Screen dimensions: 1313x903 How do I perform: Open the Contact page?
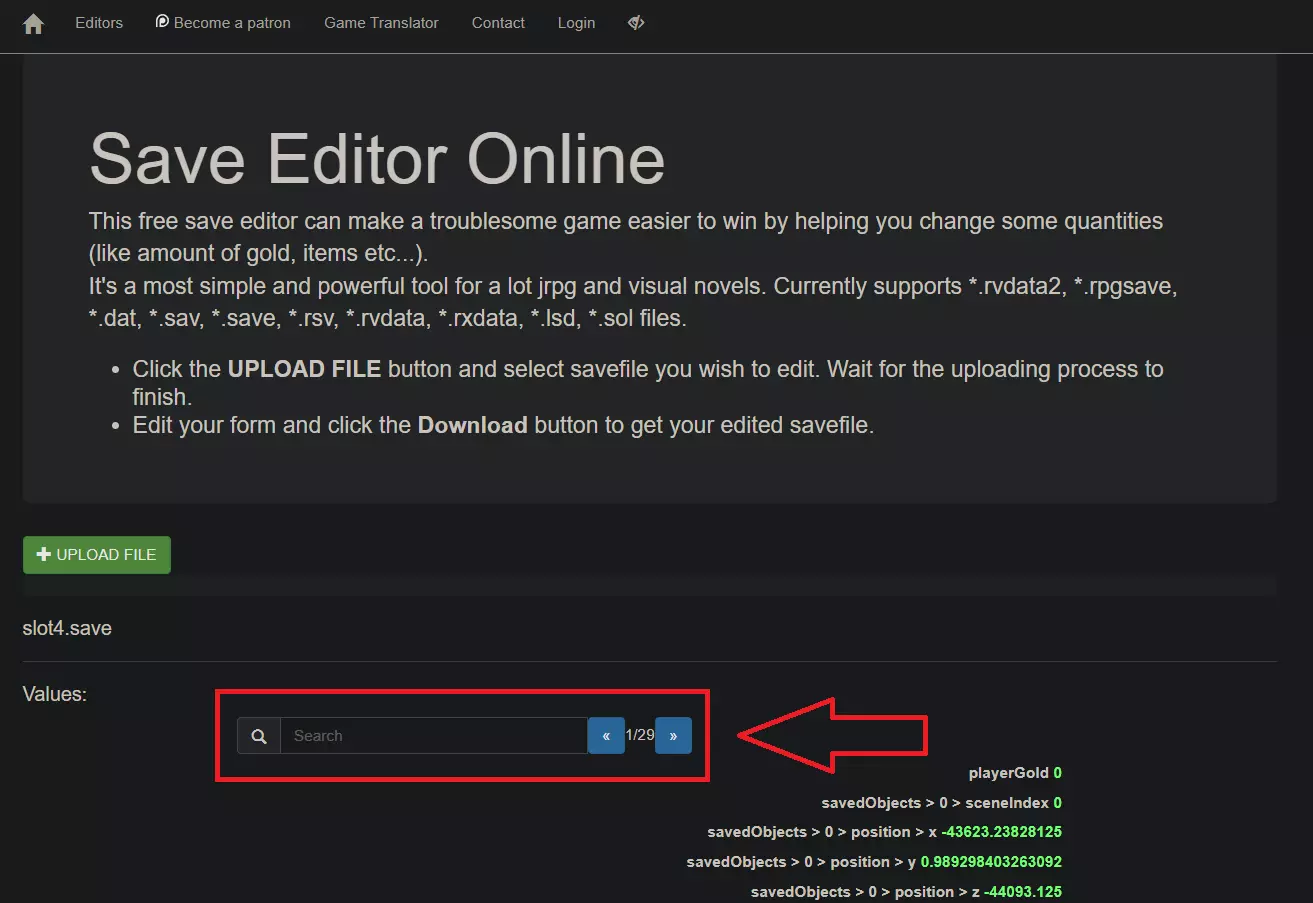(498, 23)
